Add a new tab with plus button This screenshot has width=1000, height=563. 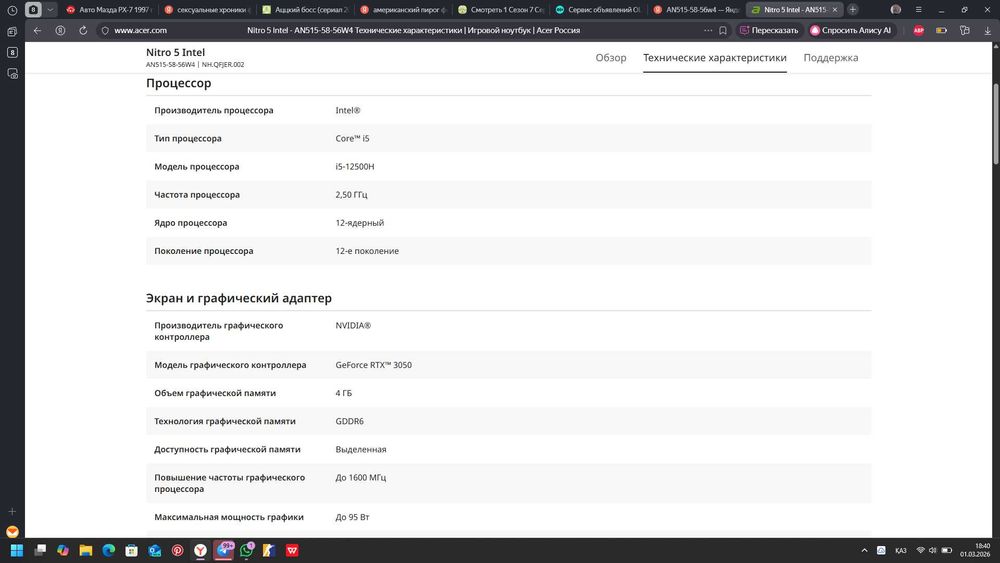point(853,10)
